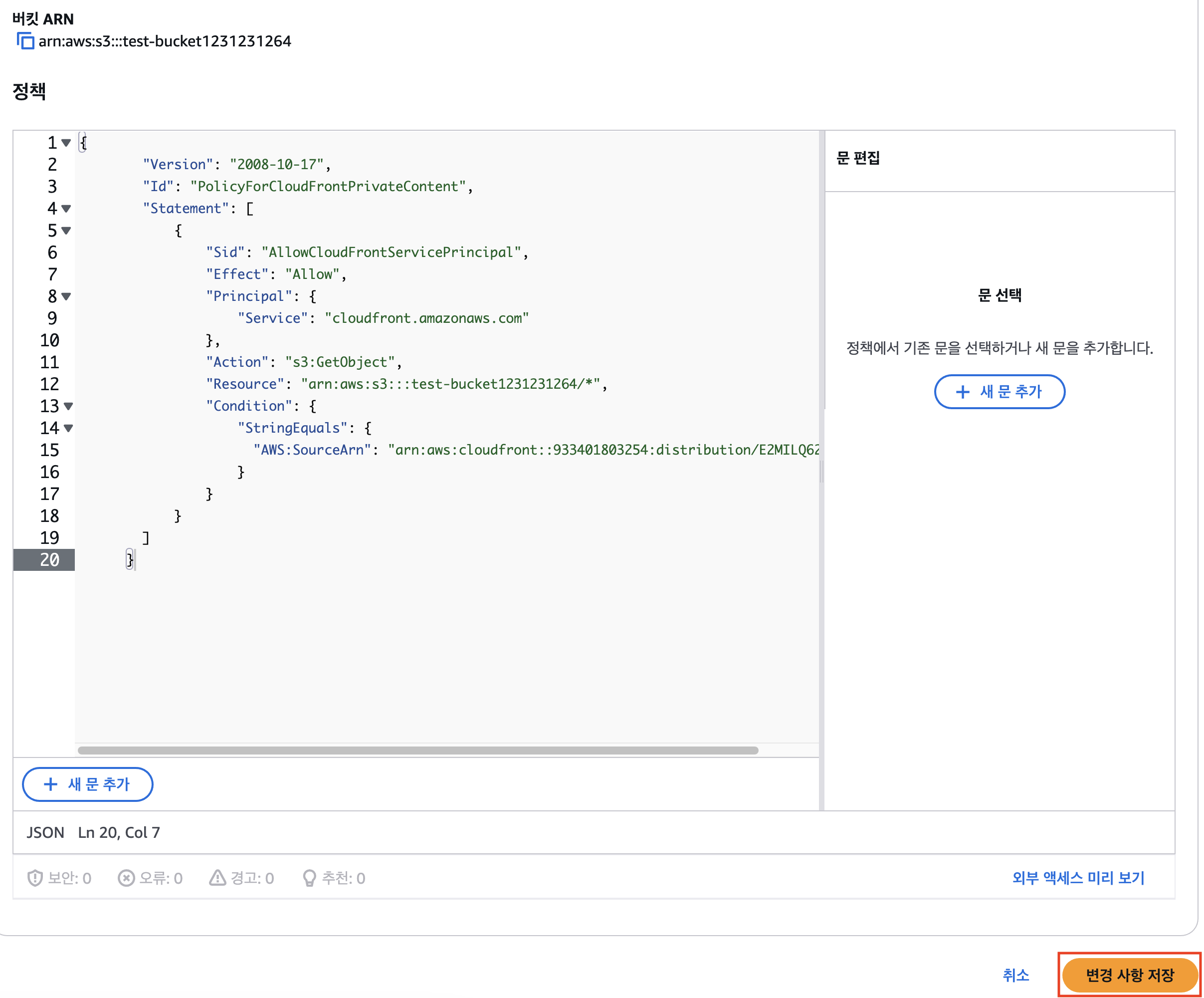The image size is (1204, 998).
Task: Click the warnings triangle icon
Action: tap(217, 878)
